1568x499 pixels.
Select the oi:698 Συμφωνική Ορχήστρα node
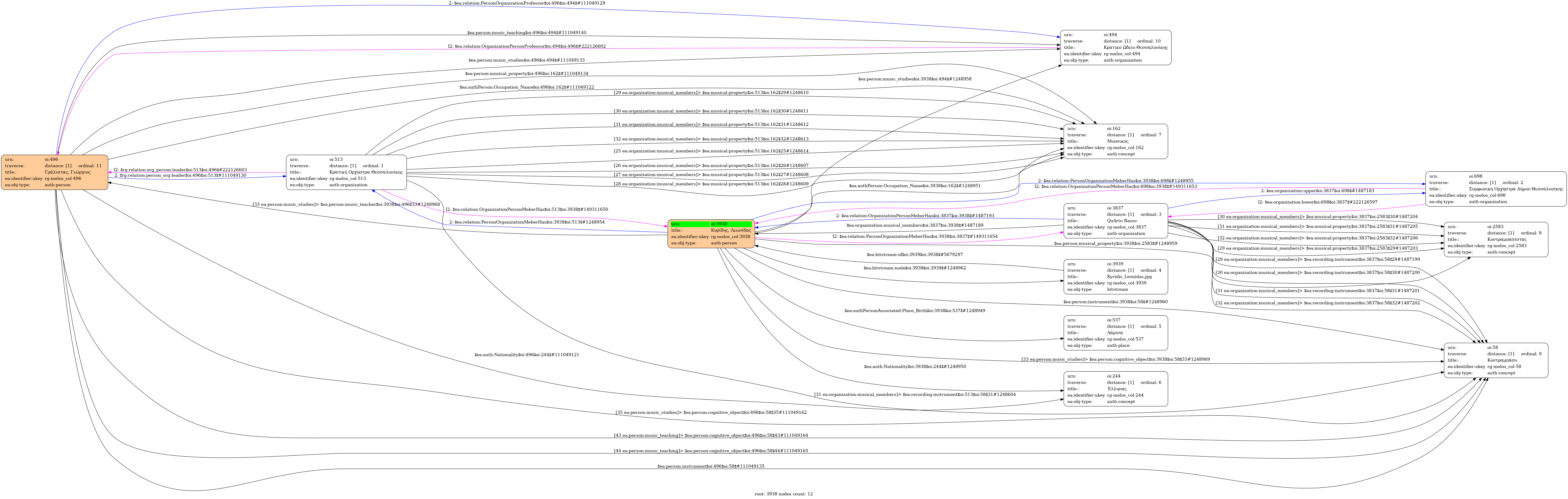point(1495,189)
